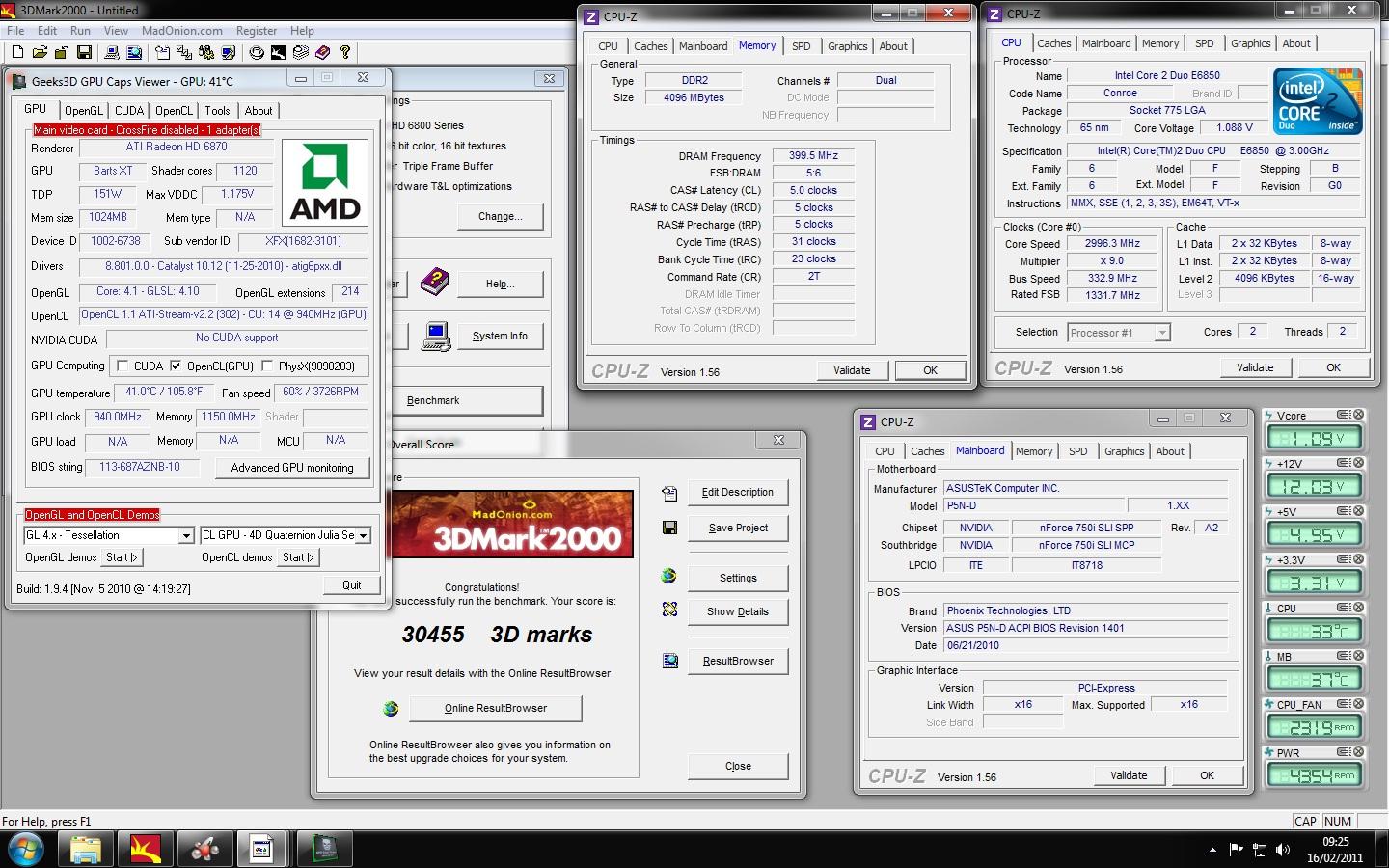Open the Run menu in 3DMark2000
The height and width of the screenshot is (868, 1389).
[80, 31]
